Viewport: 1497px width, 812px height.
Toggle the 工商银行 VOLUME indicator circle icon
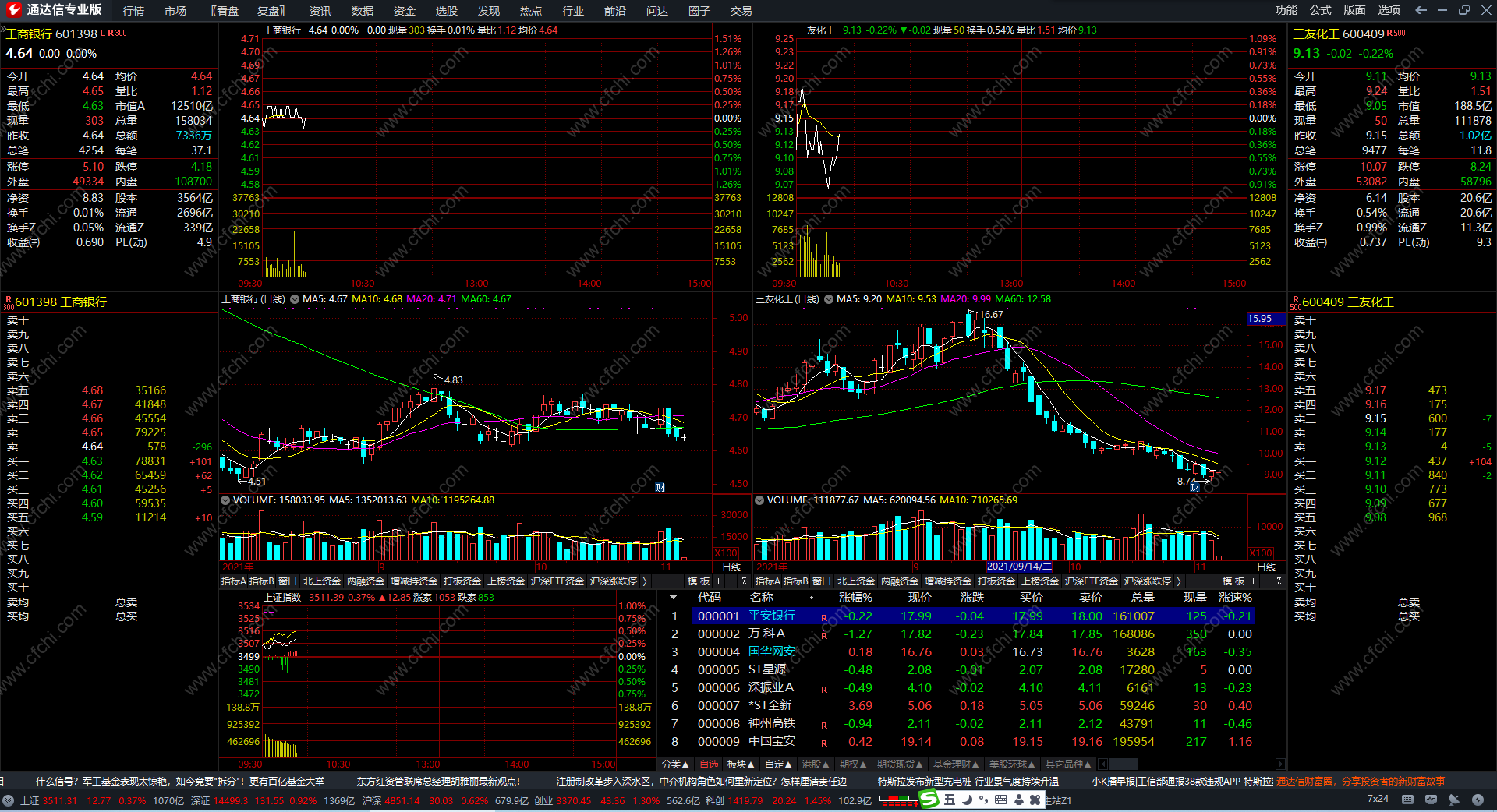[x=225, y=500]
